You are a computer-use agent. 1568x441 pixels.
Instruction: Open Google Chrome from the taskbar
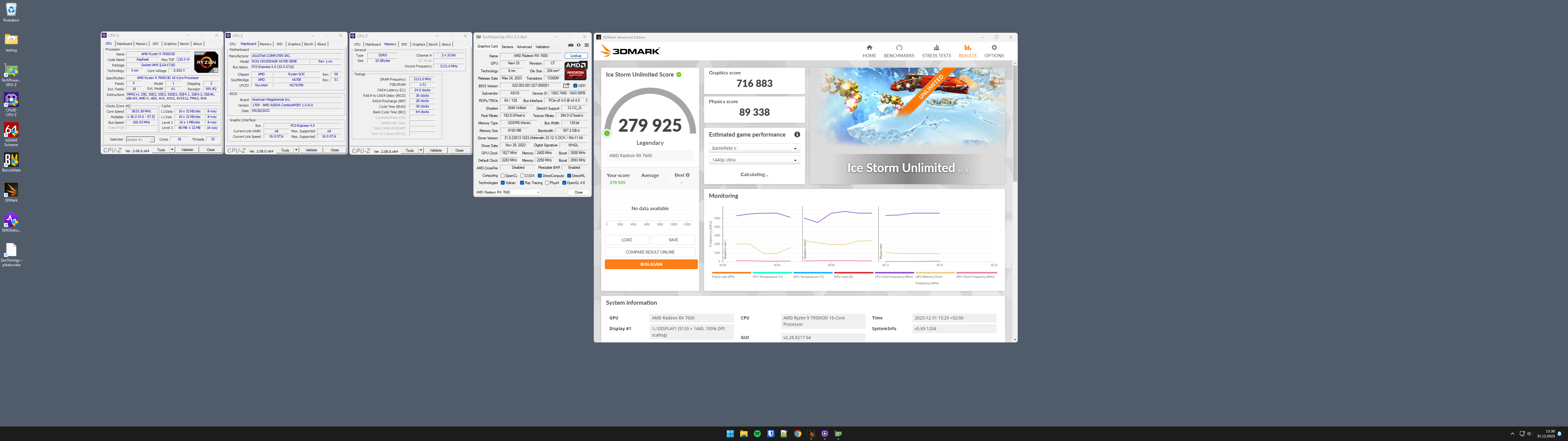click(797, 434)
